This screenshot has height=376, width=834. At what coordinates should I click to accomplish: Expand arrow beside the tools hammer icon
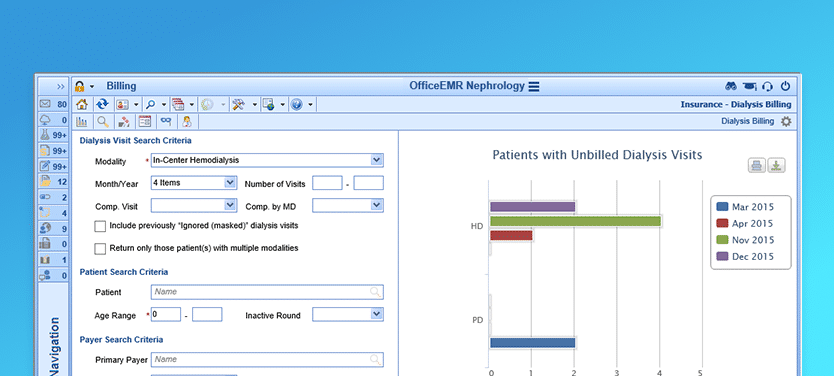pyautogui.click(x=254, y=105)
